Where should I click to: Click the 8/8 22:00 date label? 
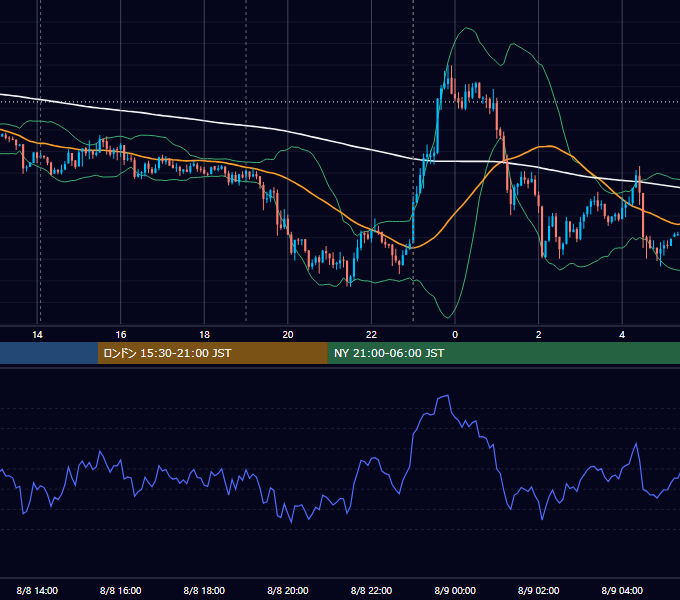coord(371,590)
